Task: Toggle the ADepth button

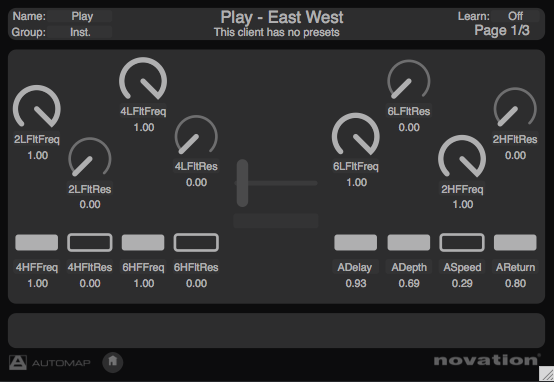Action: click(409, 242)
